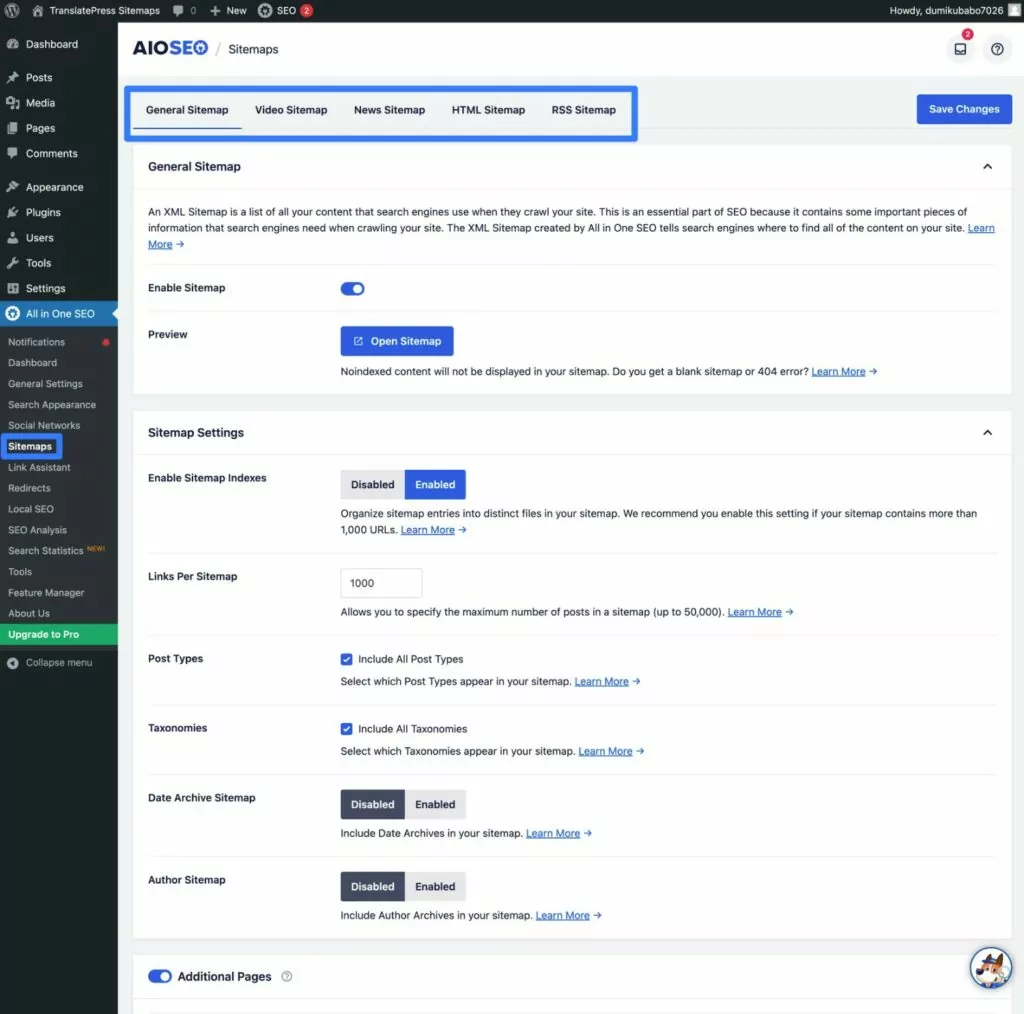The height and width of the screenshot is (1014, 1024).
Task: Uncheck Include All Post Types checkbox
Action: tap(346, 659)
